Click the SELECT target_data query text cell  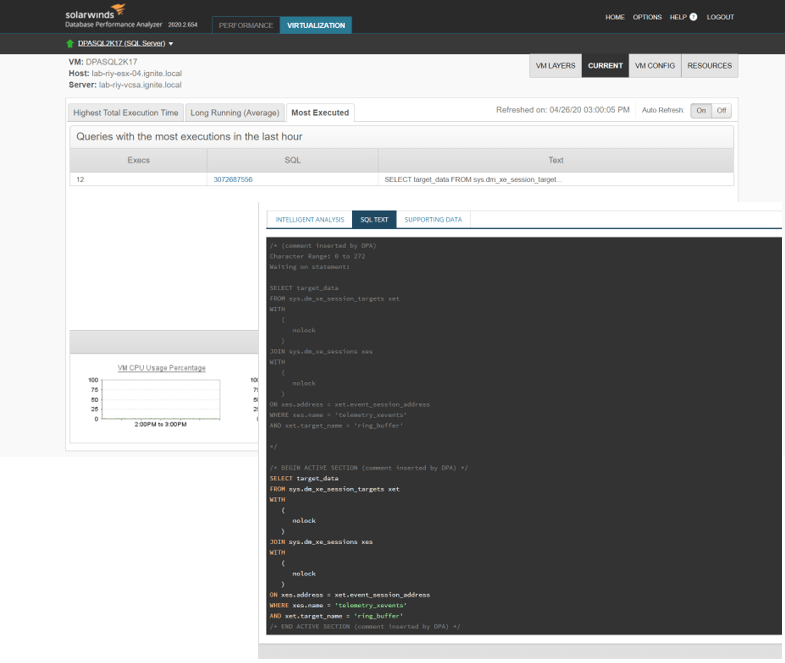[556, 179]
